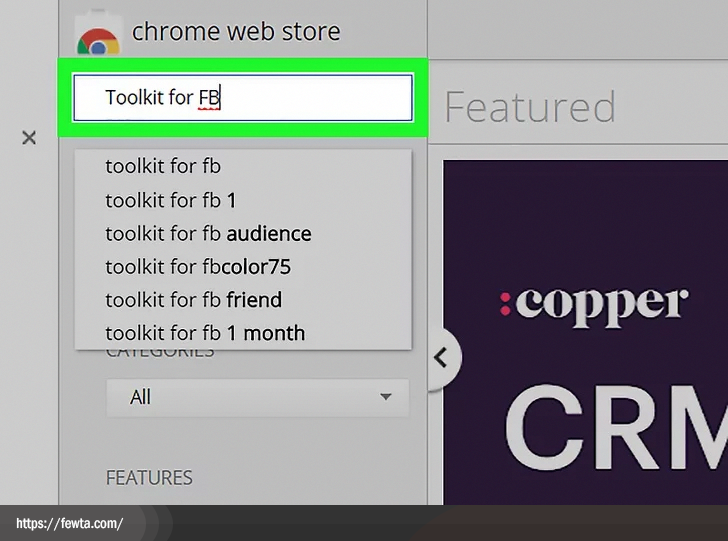The height and width of the screenshot is (541, 728).
Task: Click the 'FEATURES' section label
Action: point(149,478)
